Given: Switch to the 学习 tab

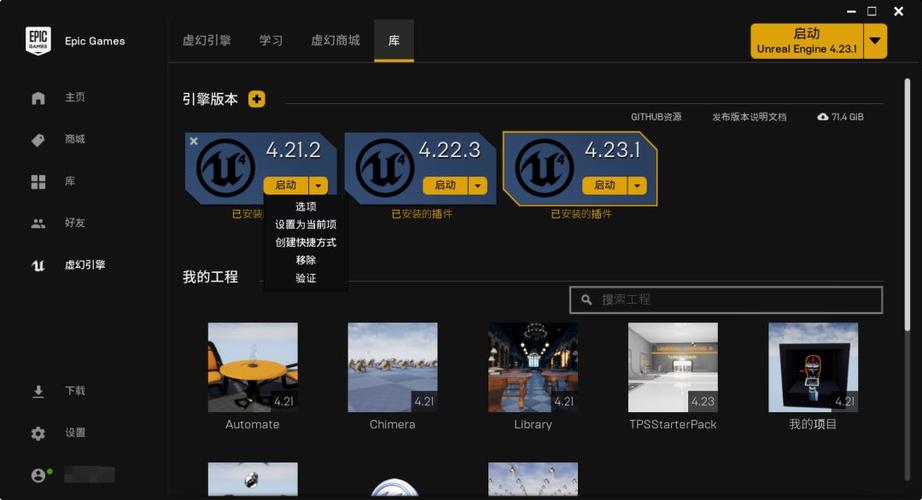Looking at the screenshot, I should [x=271, y=41].
